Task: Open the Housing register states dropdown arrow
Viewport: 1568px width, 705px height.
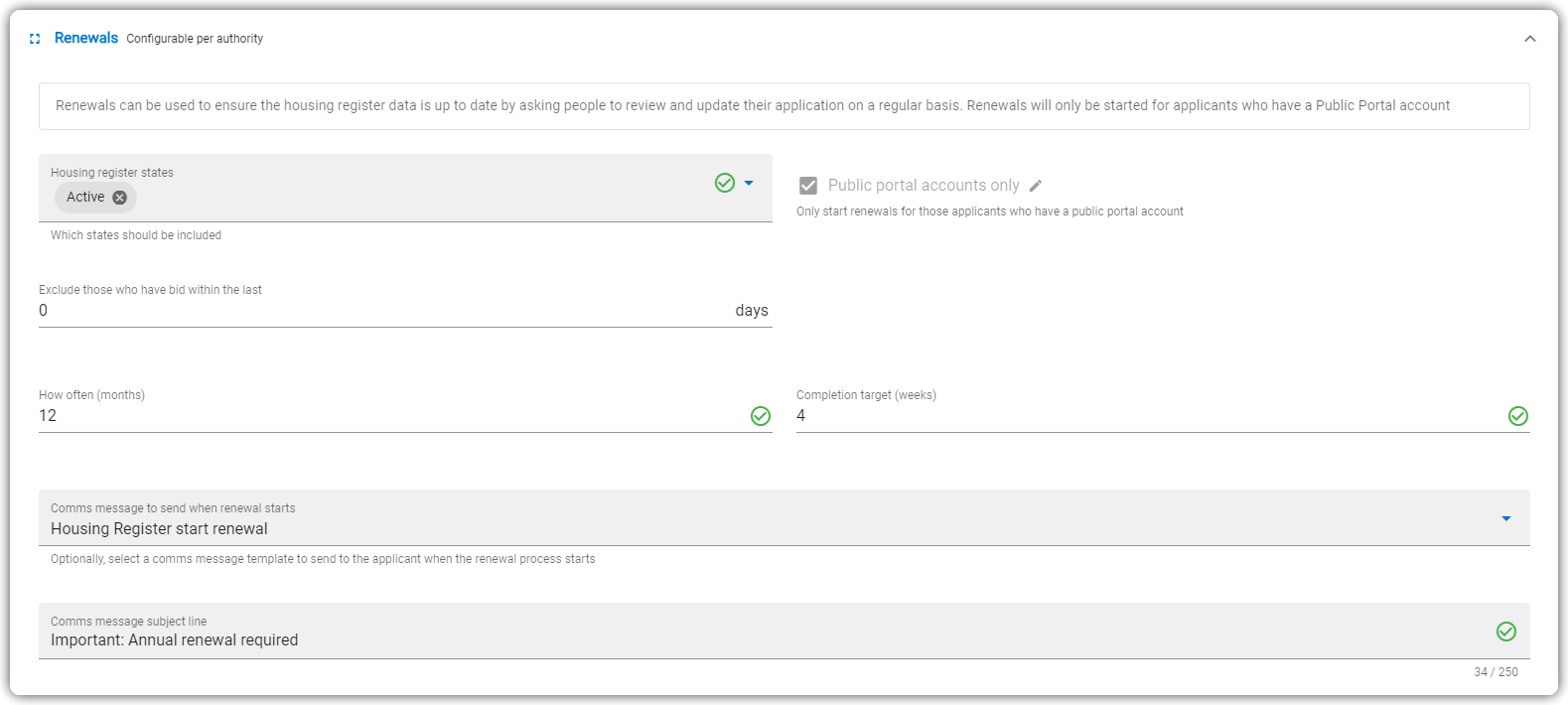Action: (x=749, y=183)
